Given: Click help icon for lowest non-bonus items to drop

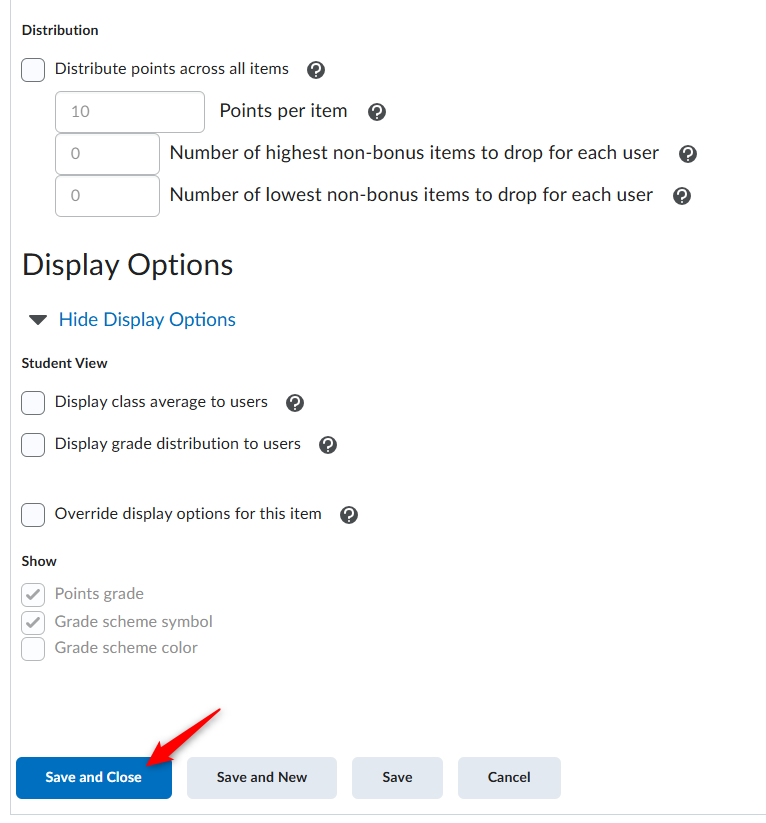Looking at the screenshot, I should [x=681, y=196].
